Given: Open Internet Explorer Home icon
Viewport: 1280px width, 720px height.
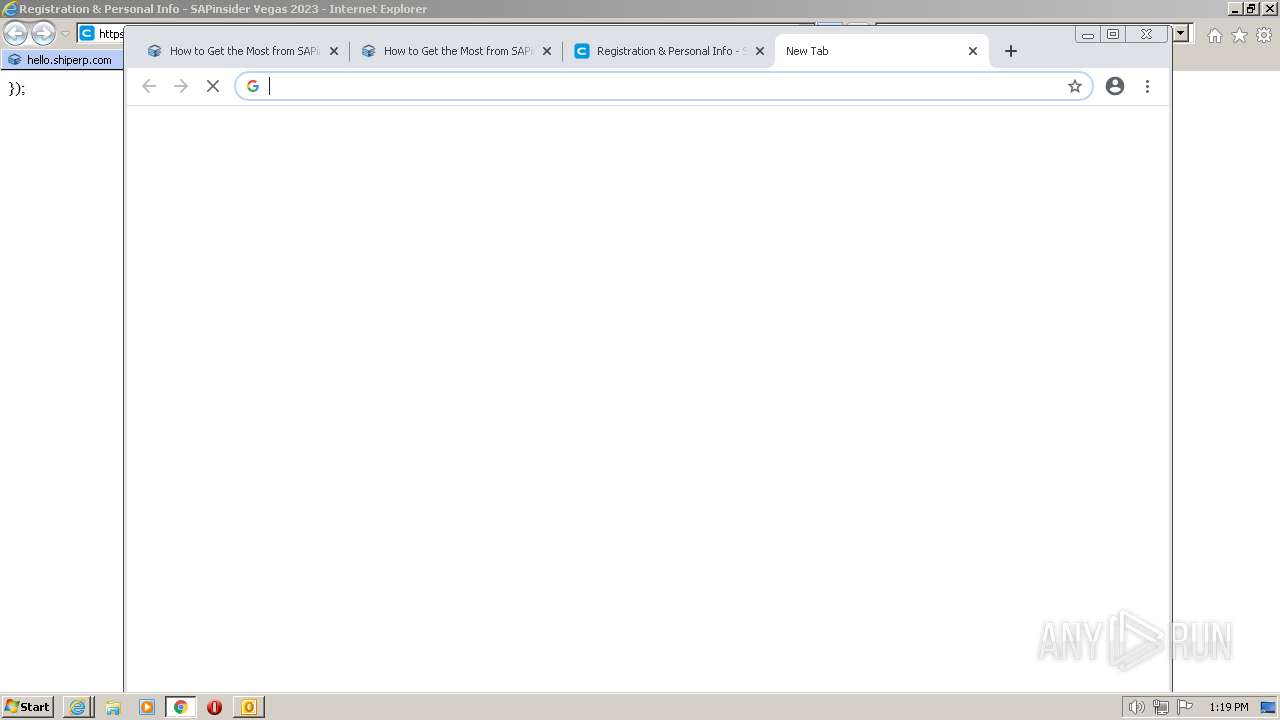Looking at the screenshot, I should [1215, 35].
